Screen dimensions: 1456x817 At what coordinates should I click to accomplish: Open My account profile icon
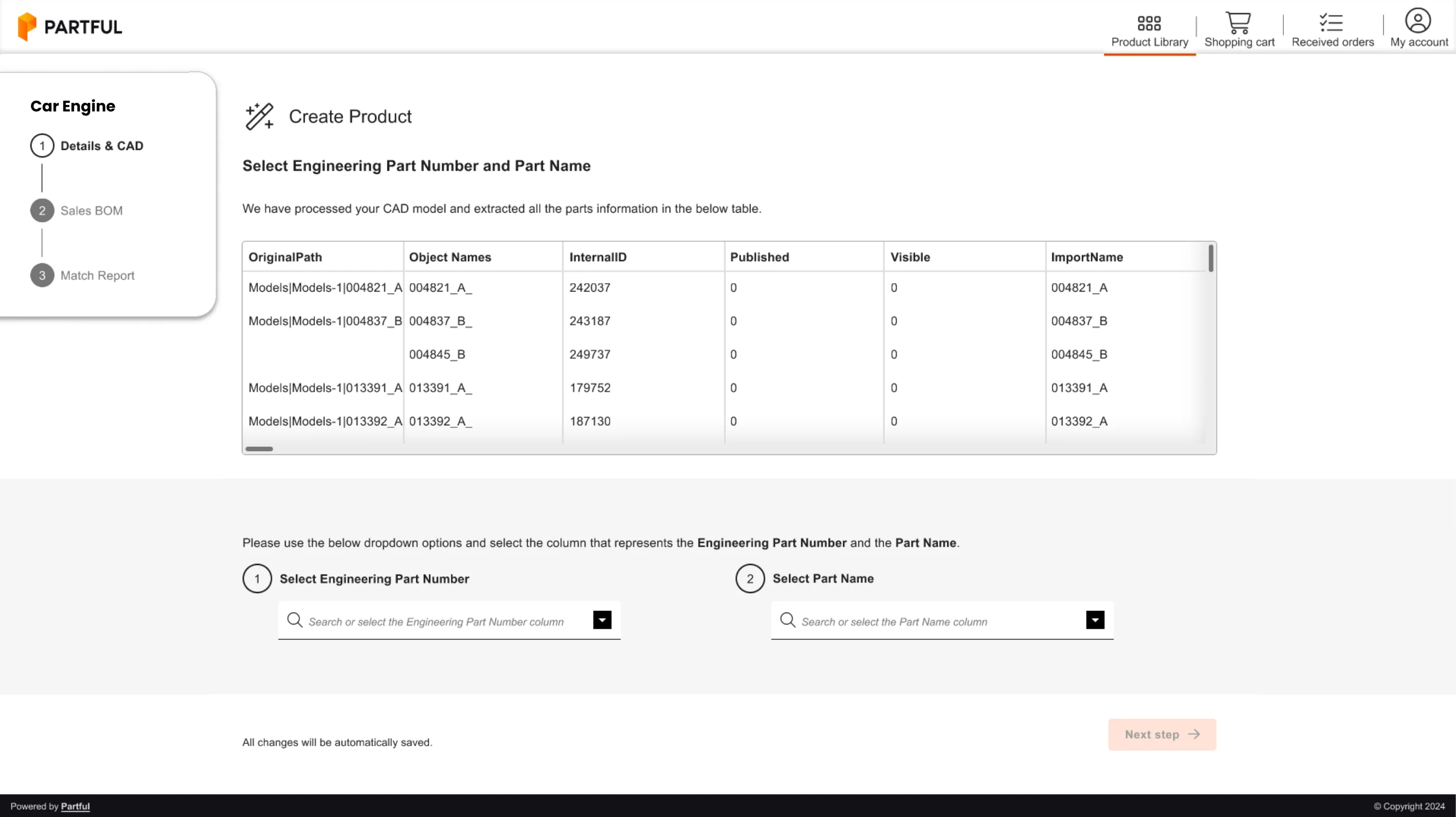pyautogui.click(x=1418, y=21)
